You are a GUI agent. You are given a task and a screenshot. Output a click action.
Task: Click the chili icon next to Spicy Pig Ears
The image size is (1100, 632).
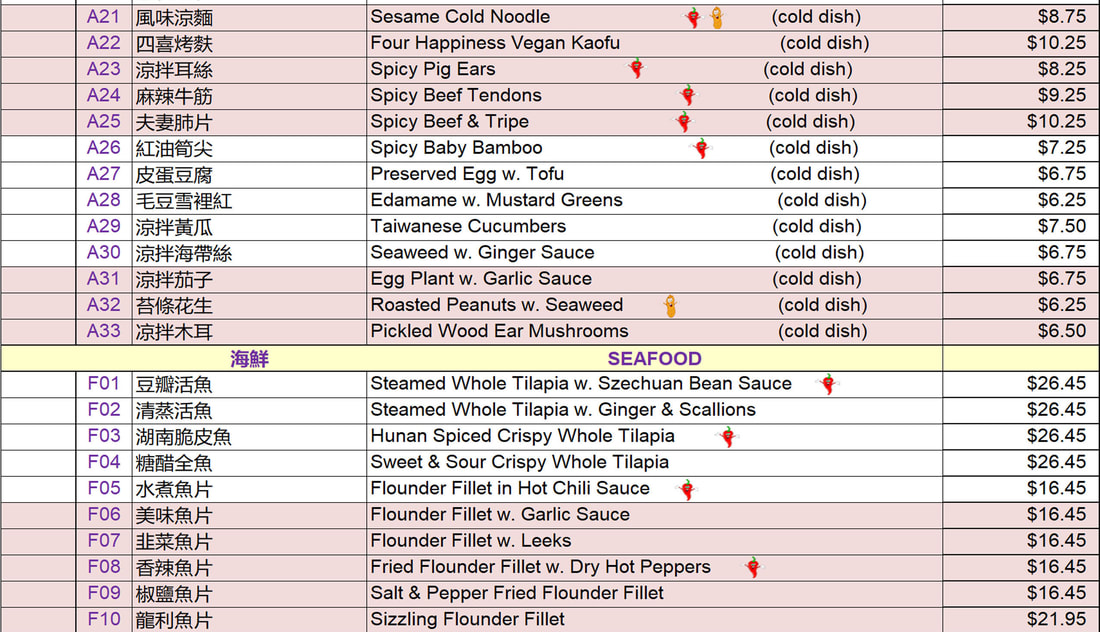tap(636, 68)
